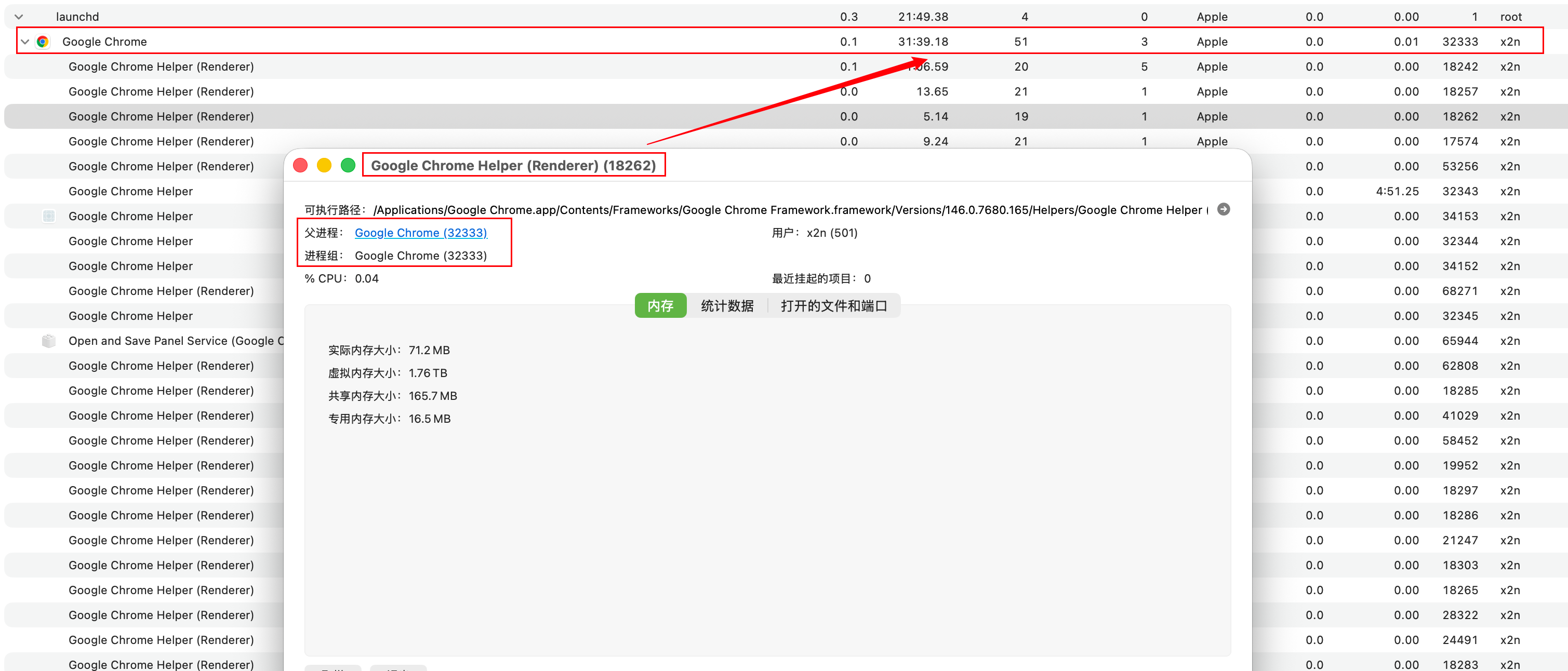Screen dimensions: 1568x671
Task: Click threads value 51 in Chrome row
Action: pos(1021,42)
